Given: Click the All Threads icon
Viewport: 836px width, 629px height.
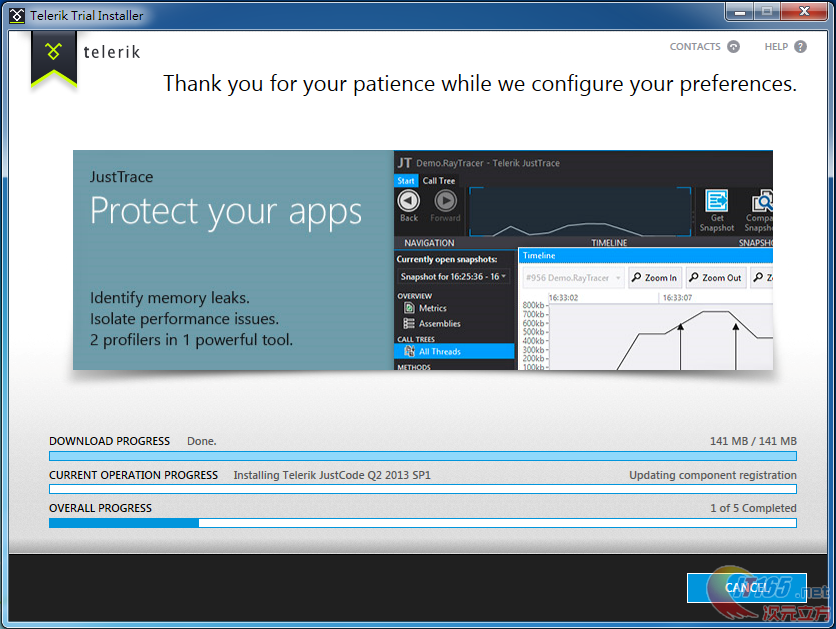Looking at the screenshot, I should 409,351.
